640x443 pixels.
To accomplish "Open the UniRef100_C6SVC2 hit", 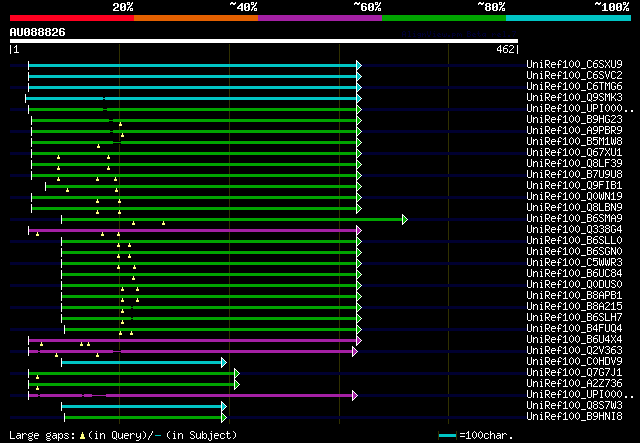I will coord(574,76).
